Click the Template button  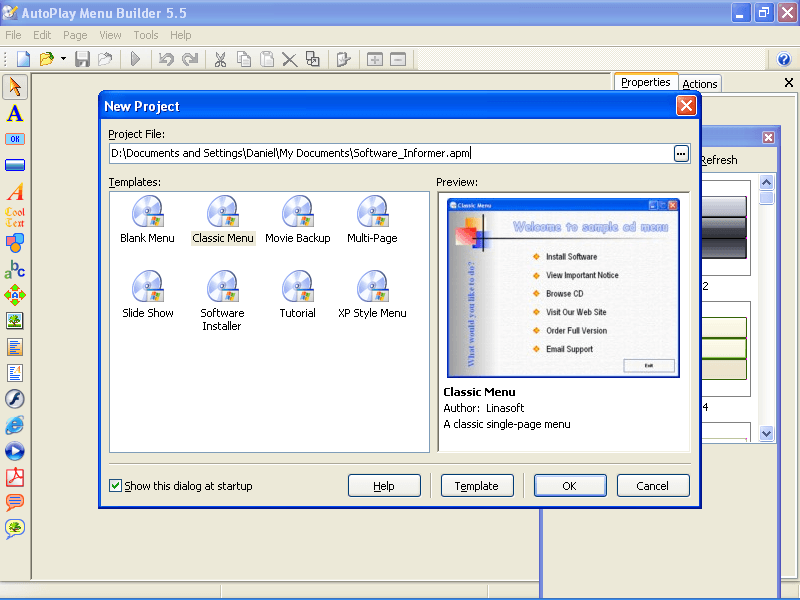(477, 486)
